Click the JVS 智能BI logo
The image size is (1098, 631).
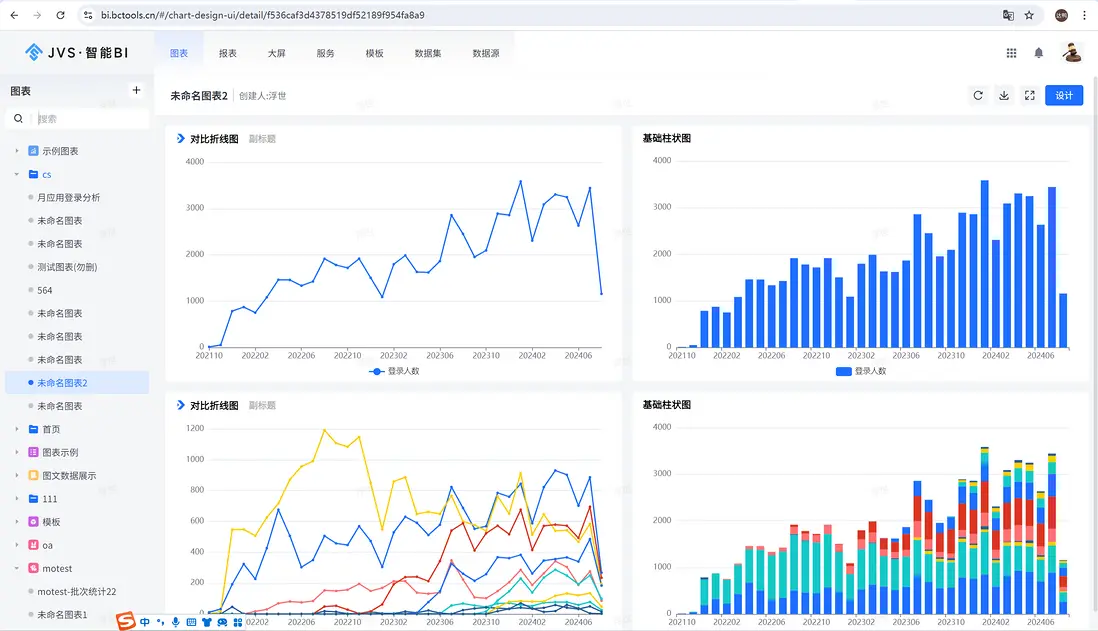pos(76,53)
